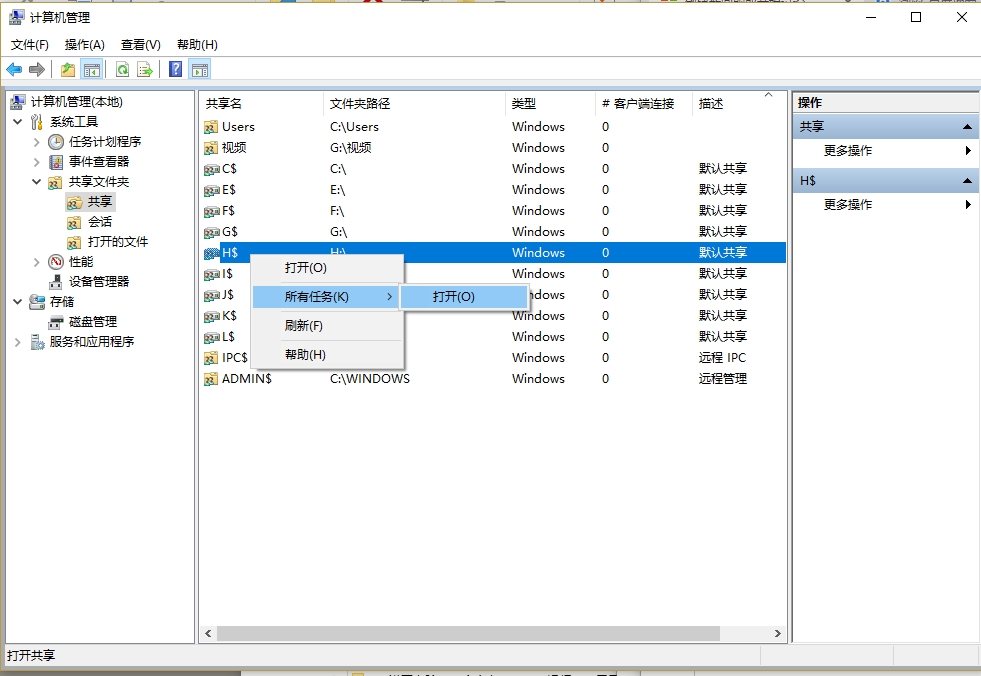Screen dimensions: 981x676
Task: Expand the 服务和应用程序 tree node
Action: coord(18,342)
